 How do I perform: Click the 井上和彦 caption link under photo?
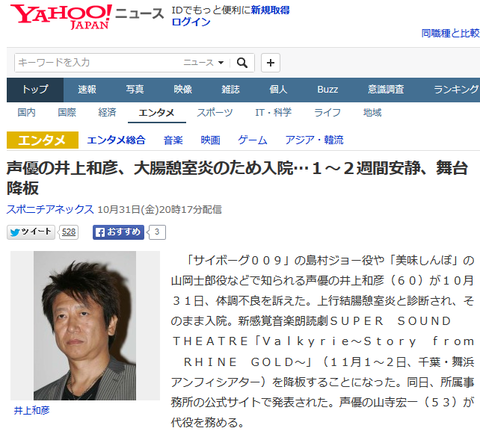32,410
